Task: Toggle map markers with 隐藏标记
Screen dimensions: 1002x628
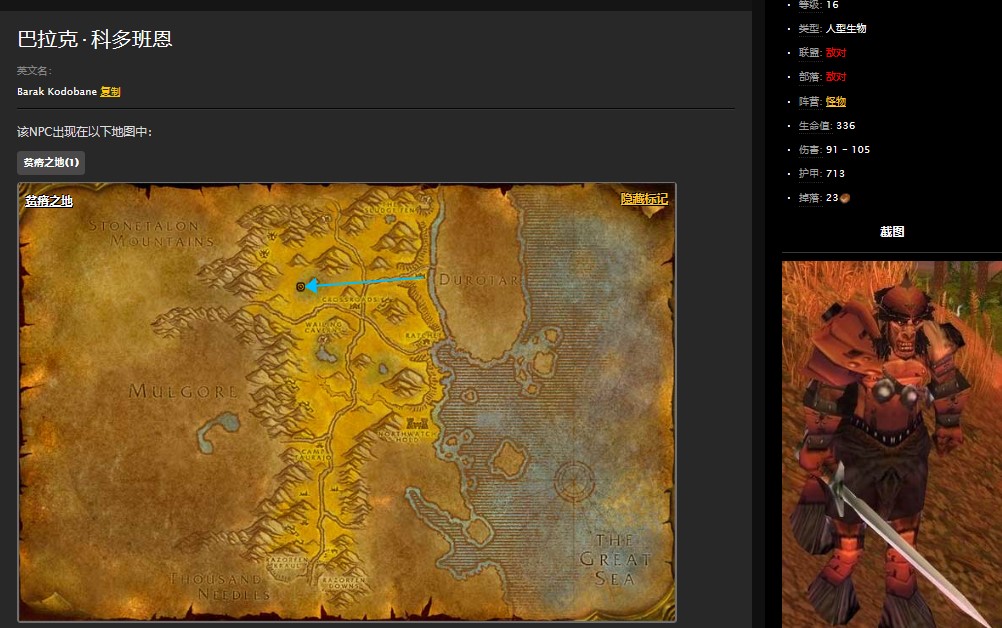Action: (x=643, y=200)
